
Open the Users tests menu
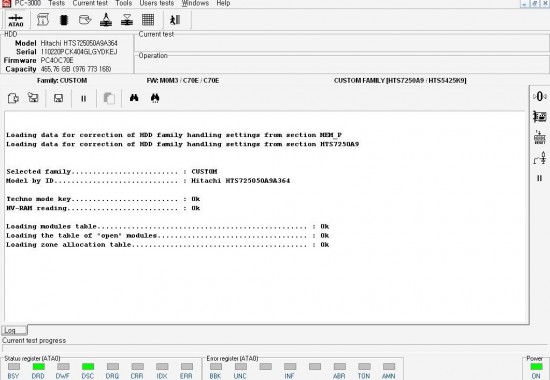pos(157,3)
